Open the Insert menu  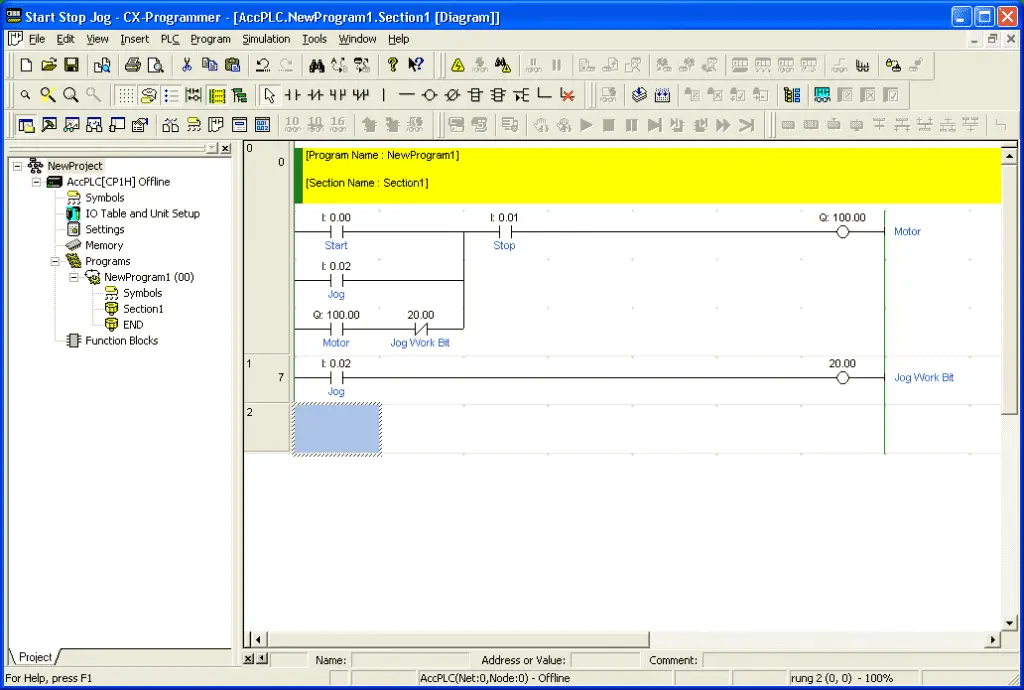point(135,39)
